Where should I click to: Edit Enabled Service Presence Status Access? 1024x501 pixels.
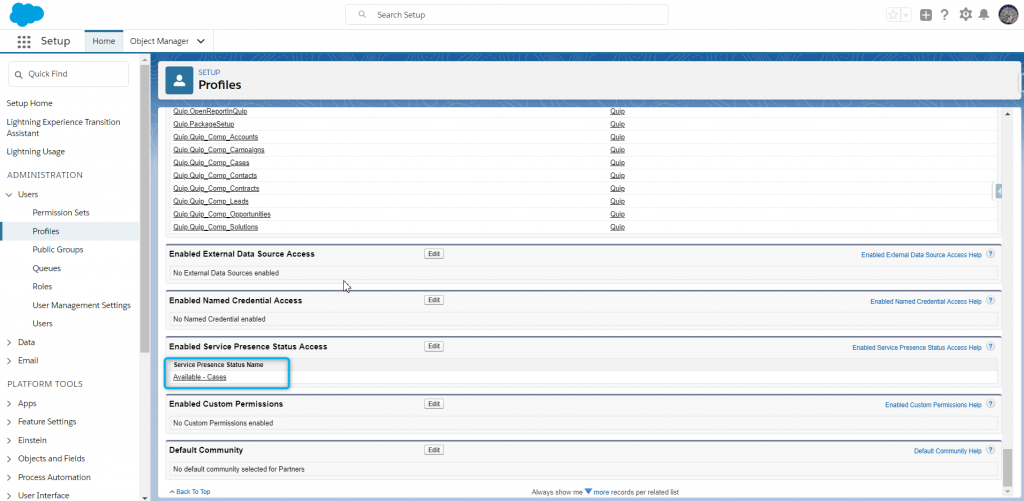[434, 346]
